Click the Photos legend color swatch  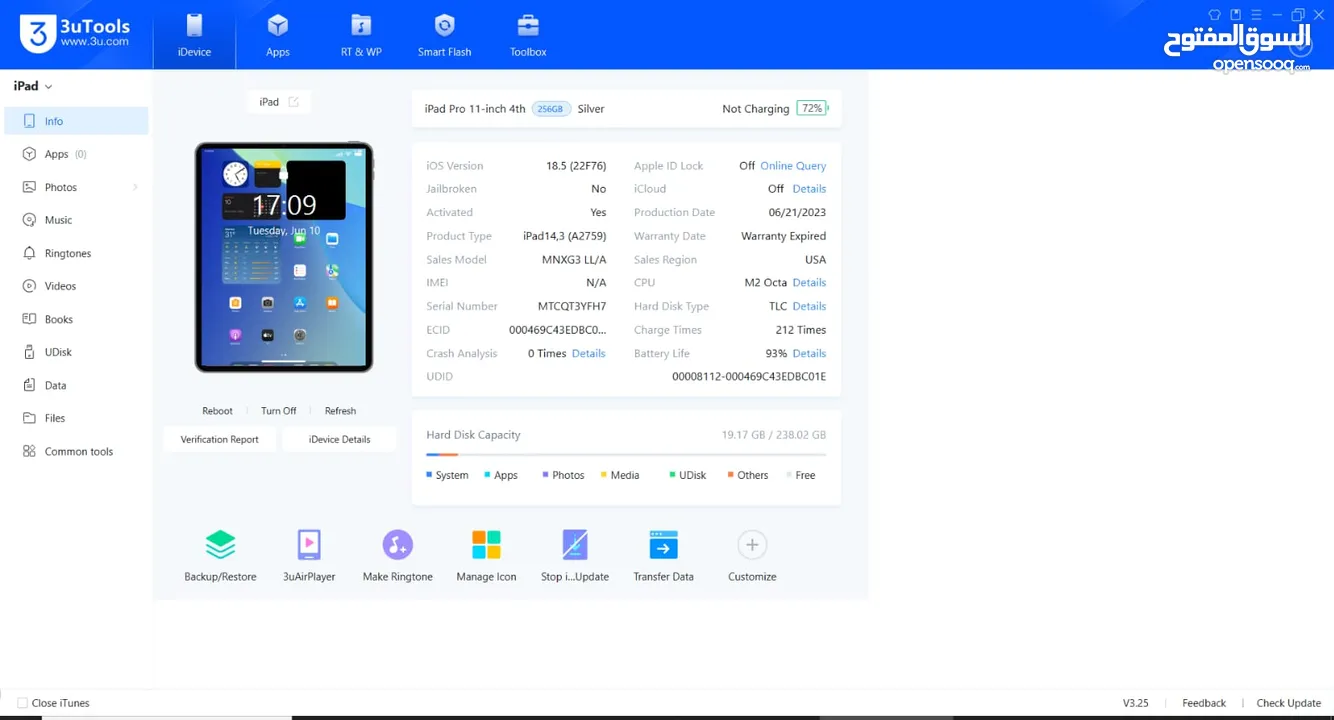545,475
